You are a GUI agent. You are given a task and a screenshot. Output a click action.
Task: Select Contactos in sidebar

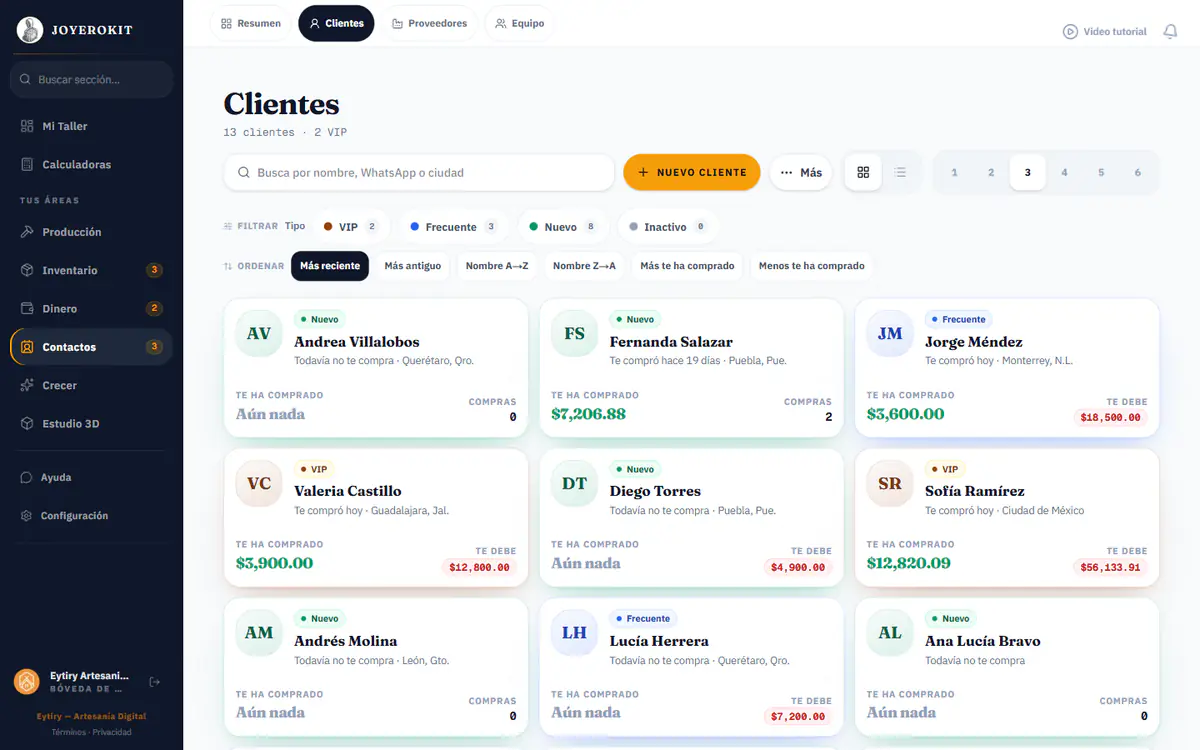[91, 347]
